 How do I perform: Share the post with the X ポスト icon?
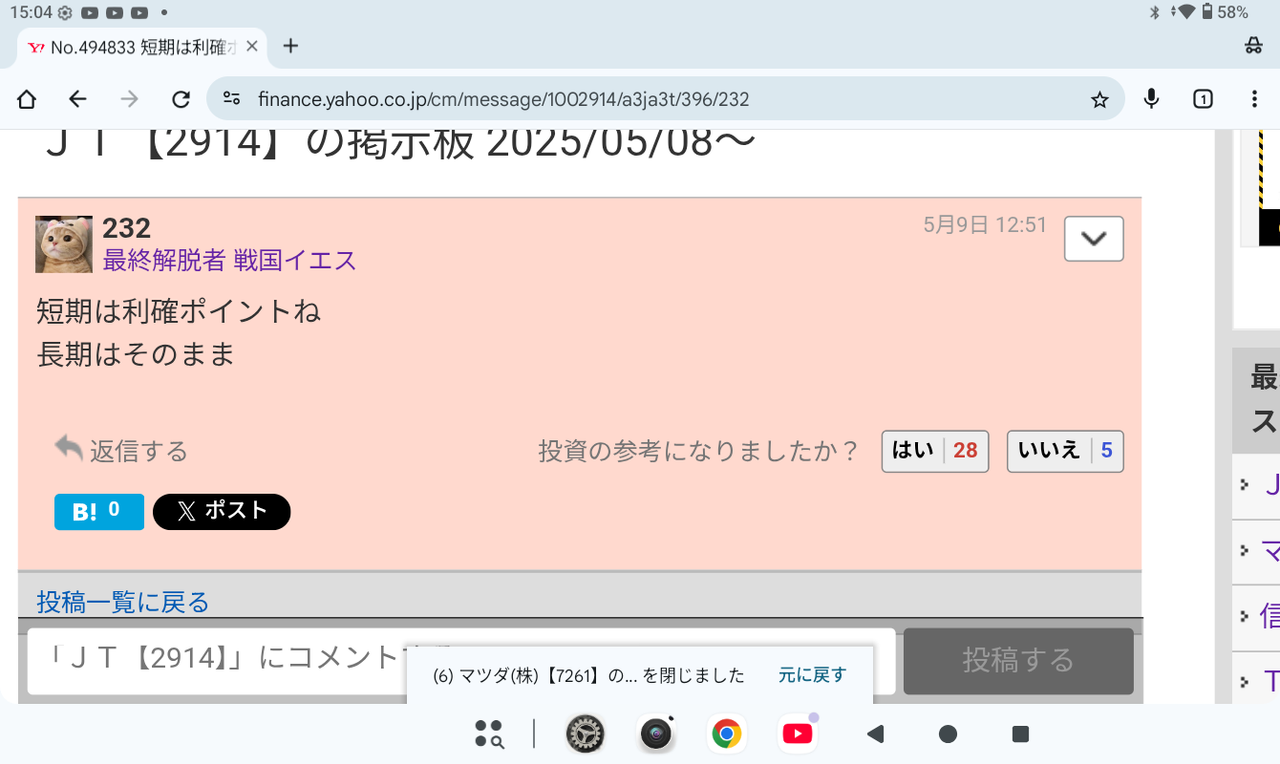click(221, 511)
